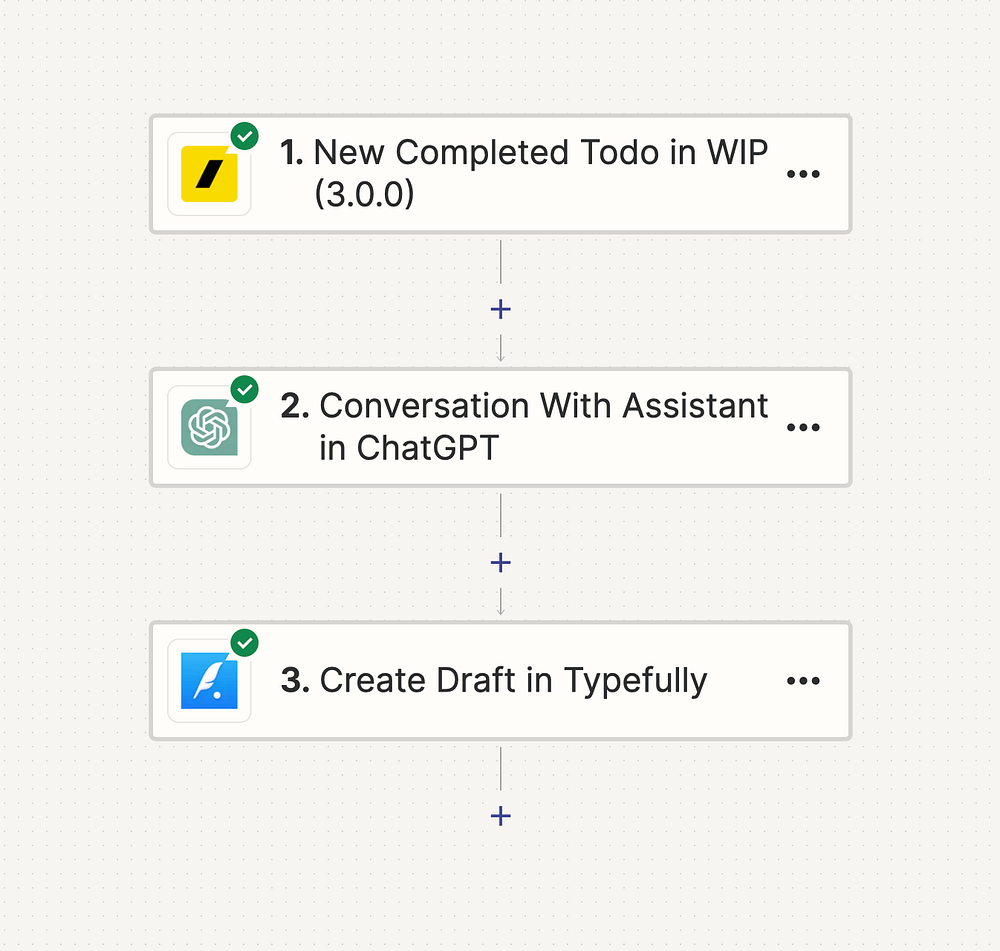The width and height of the screenshot is (1000, 951).
Task: Select the "Create Draft in Typefully" title
Action: [x=513, y=681]
